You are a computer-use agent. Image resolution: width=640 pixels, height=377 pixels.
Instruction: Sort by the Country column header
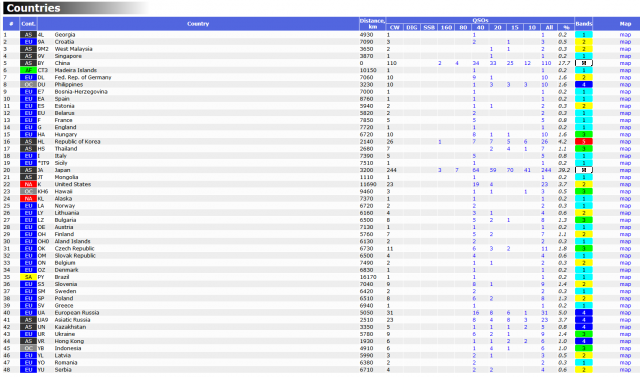pyautogui.click(x=198, y=24)
